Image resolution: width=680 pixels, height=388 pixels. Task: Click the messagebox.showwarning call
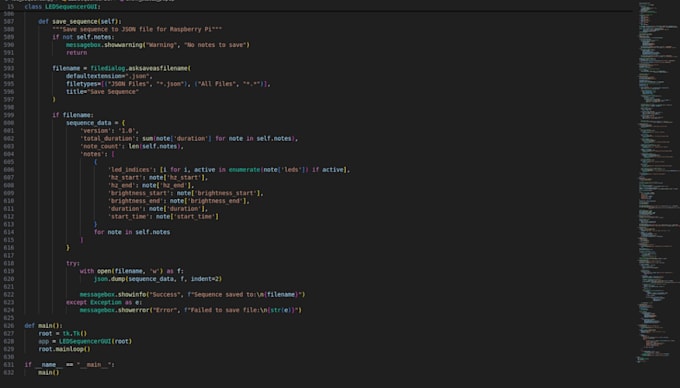[158, 45]
